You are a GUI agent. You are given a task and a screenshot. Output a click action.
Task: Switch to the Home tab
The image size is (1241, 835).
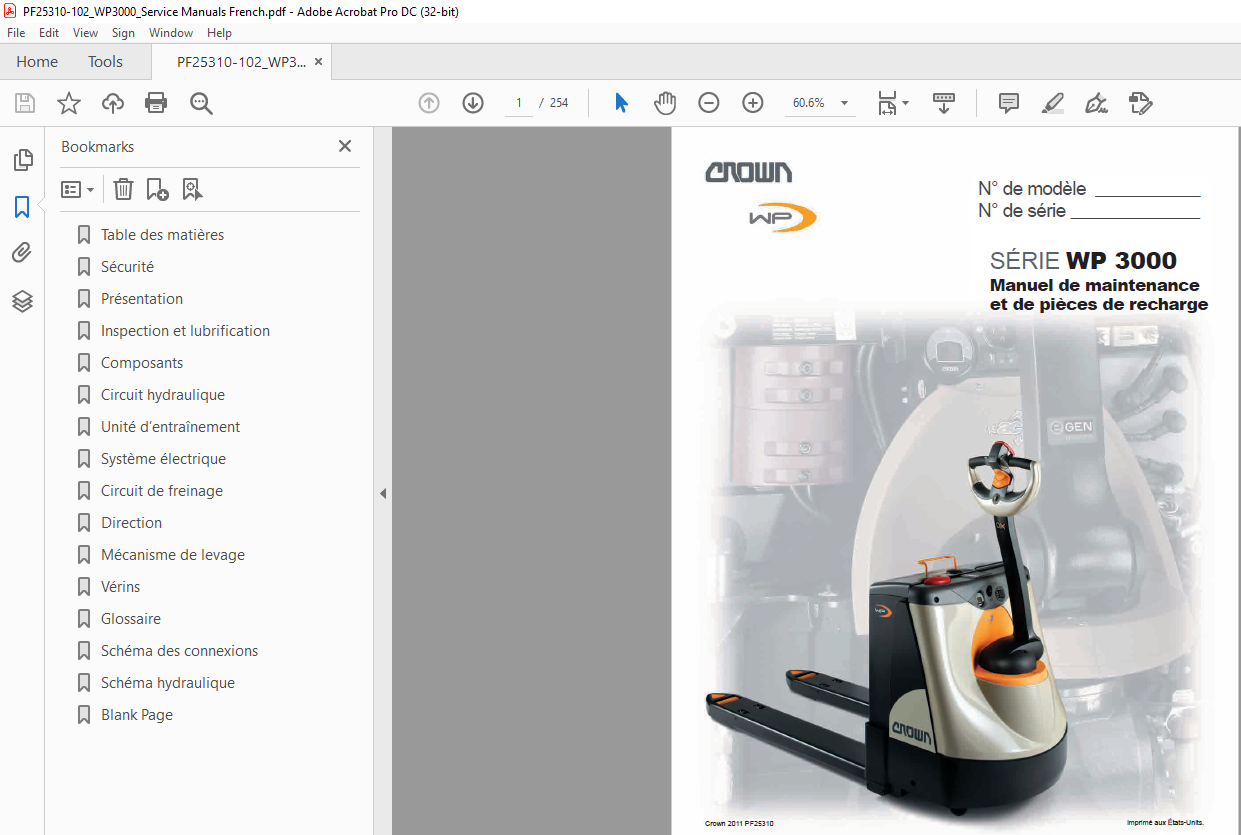click(37, 62)
